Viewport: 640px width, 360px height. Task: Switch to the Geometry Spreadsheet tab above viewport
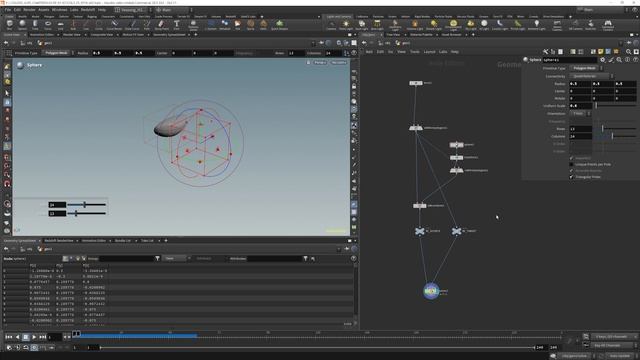169,35
